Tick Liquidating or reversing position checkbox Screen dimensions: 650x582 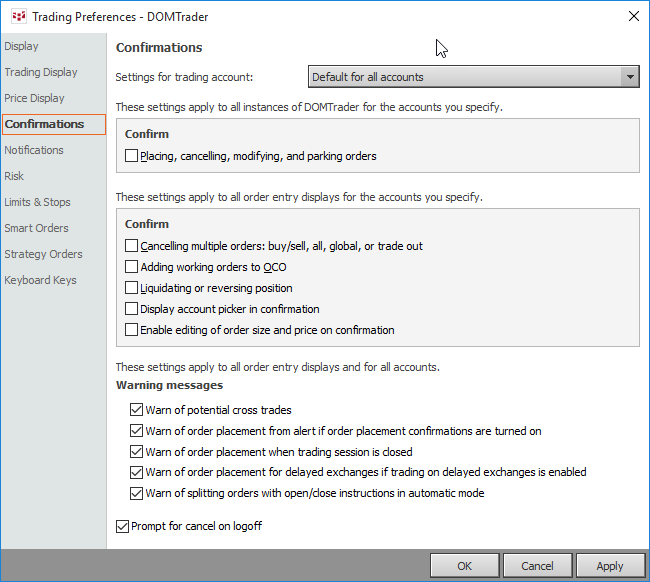point(132,288)
